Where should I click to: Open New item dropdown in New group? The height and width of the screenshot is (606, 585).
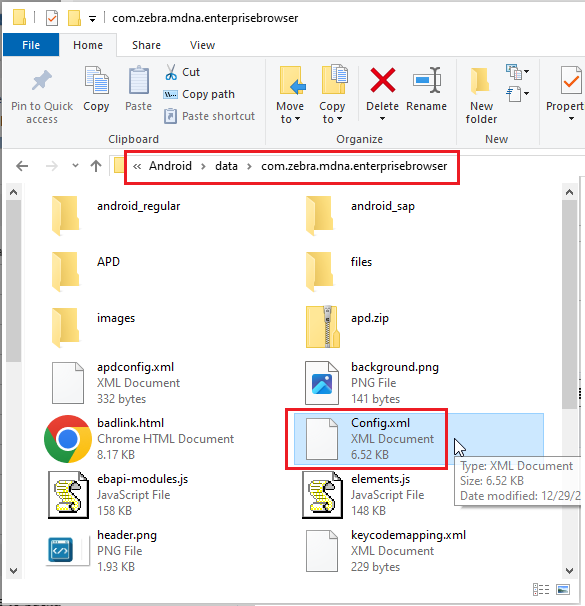517,71
